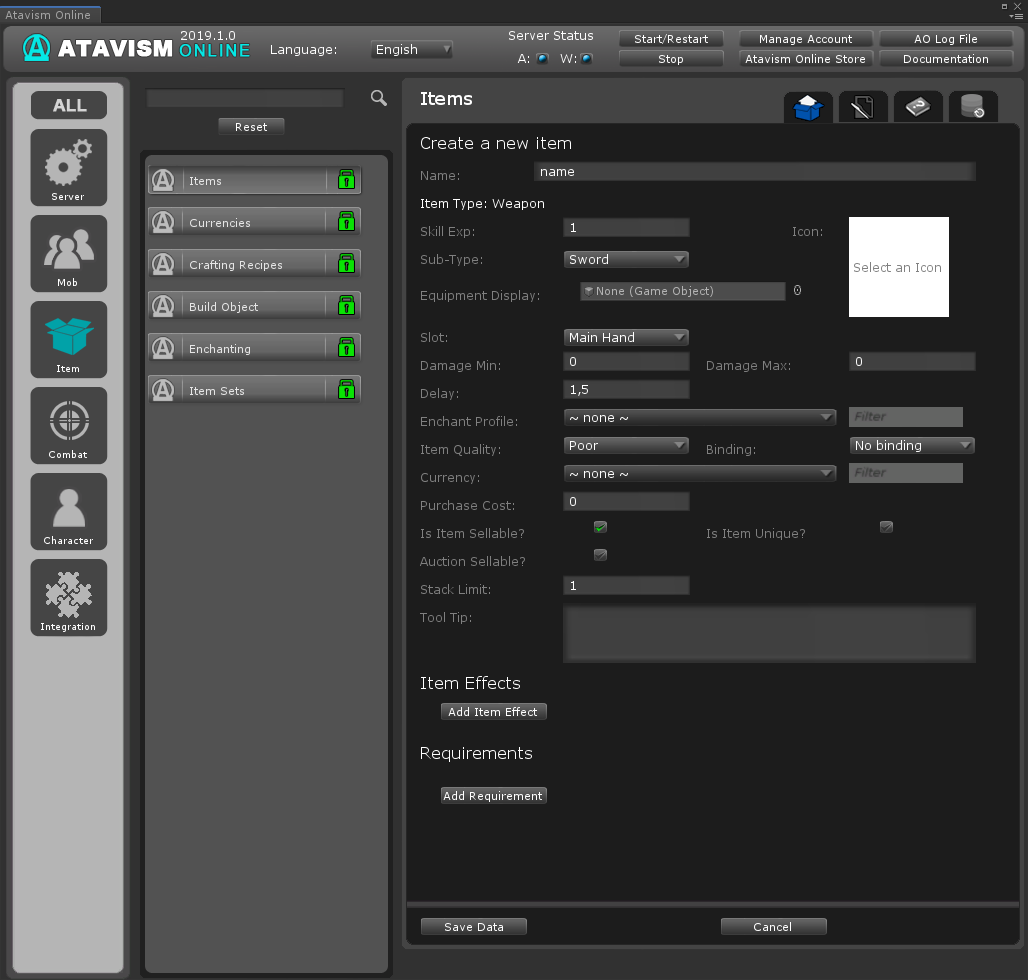
Task: Toggle the Auction Sellable checkbox
Action: pos(600,555)
